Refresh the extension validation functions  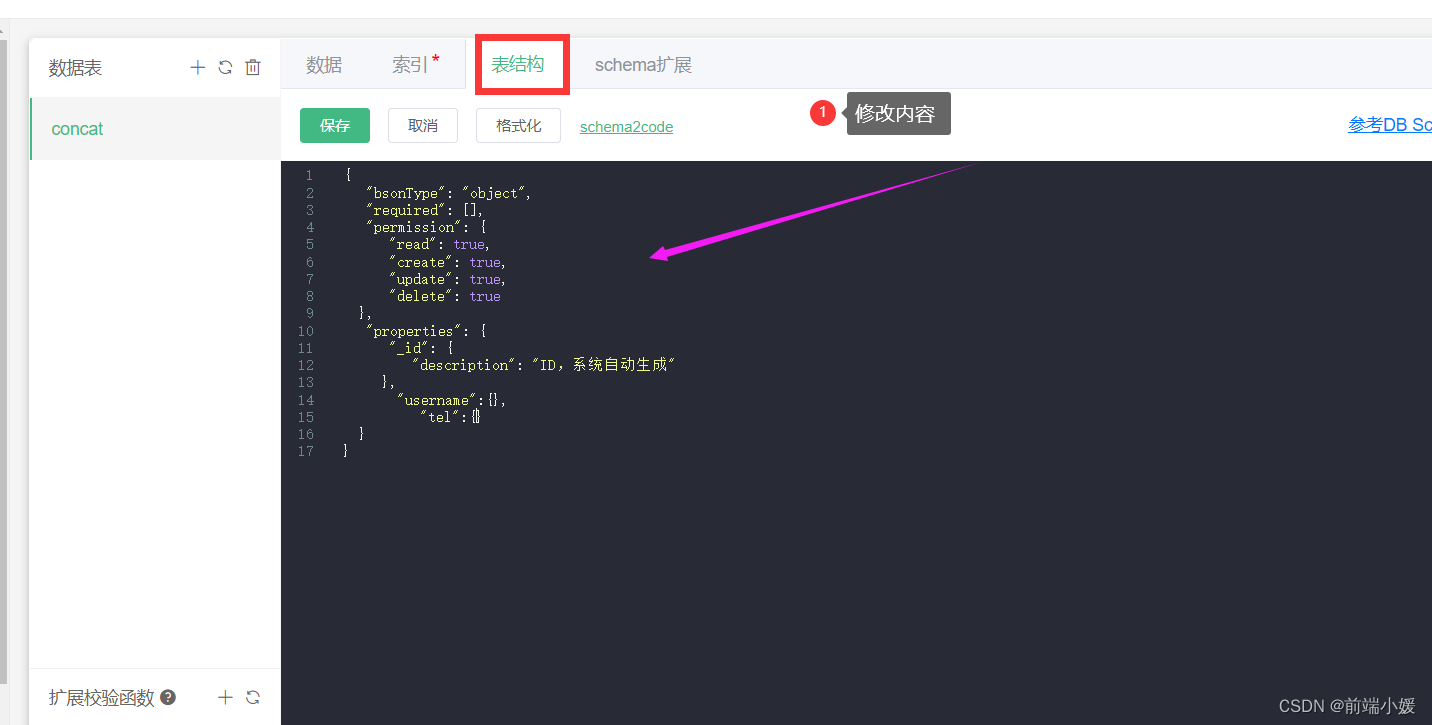coord(253,698)
